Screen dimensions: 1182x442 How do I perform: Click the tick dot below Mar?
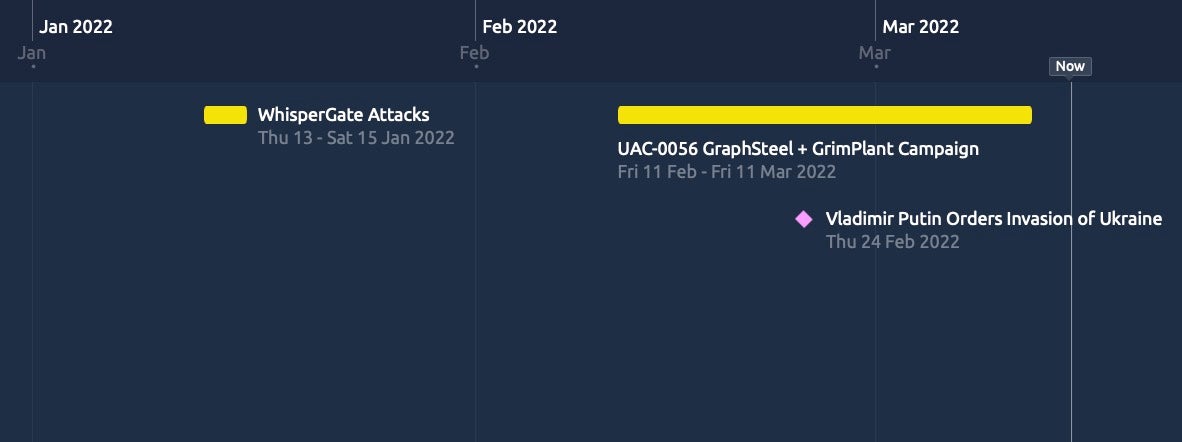tap(875, 67)
